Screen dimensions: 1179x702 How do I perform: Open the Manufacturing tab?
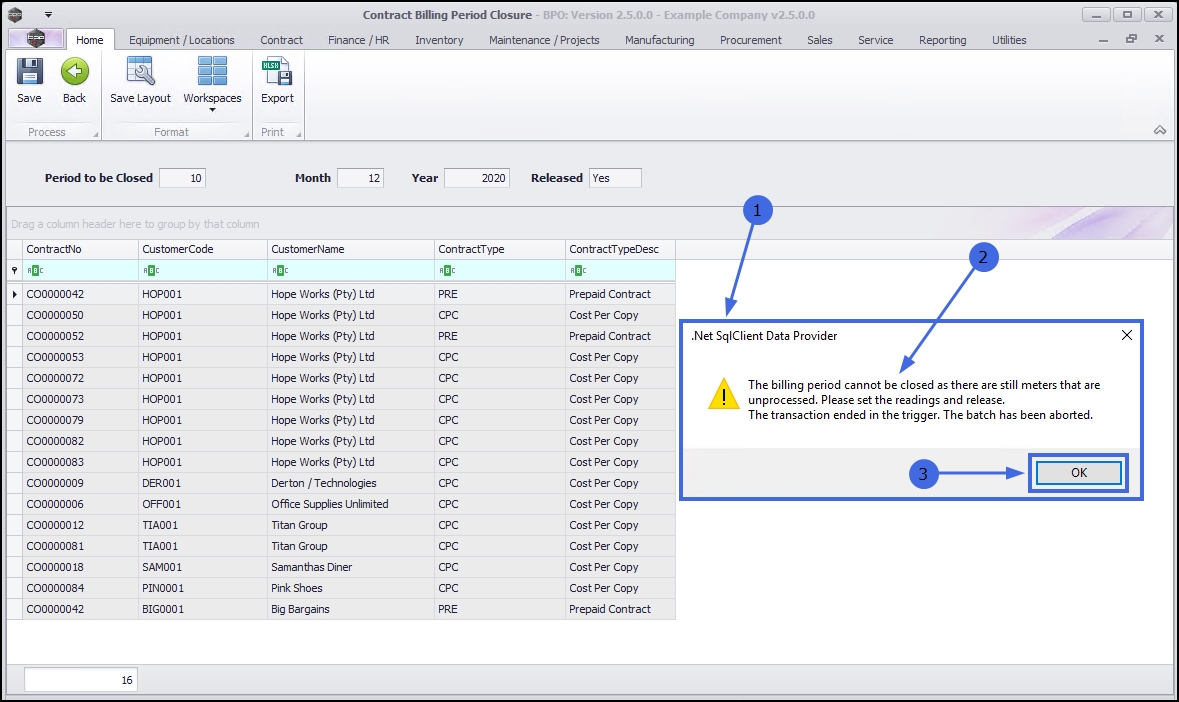point(659,40)
